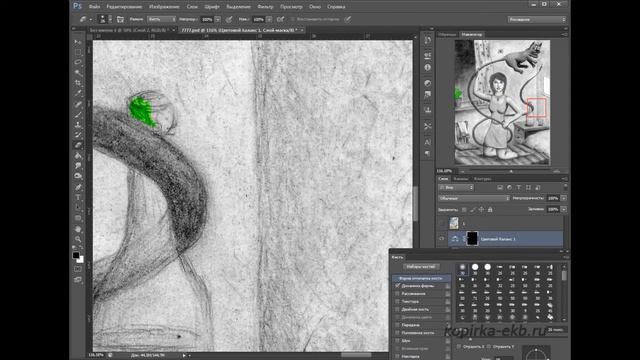Toggle the Brush panel from options bar
Screen dimensions: 640x360
(x=120, y=19)
